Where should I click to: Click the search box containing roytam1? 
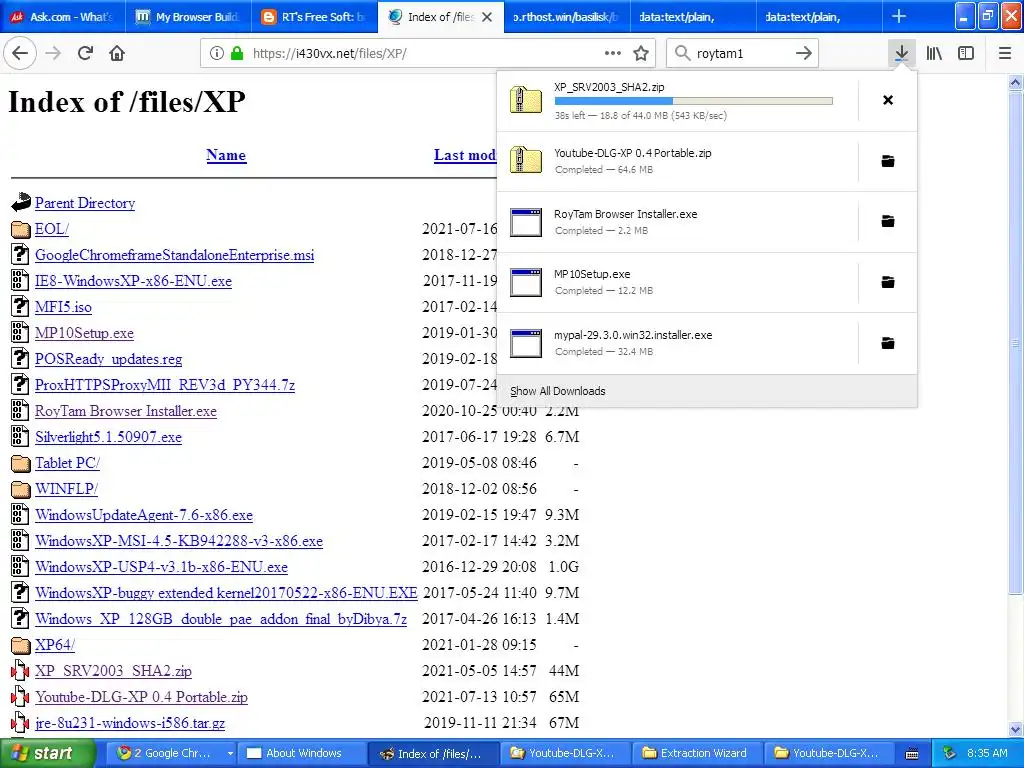[x=741, y=53]
